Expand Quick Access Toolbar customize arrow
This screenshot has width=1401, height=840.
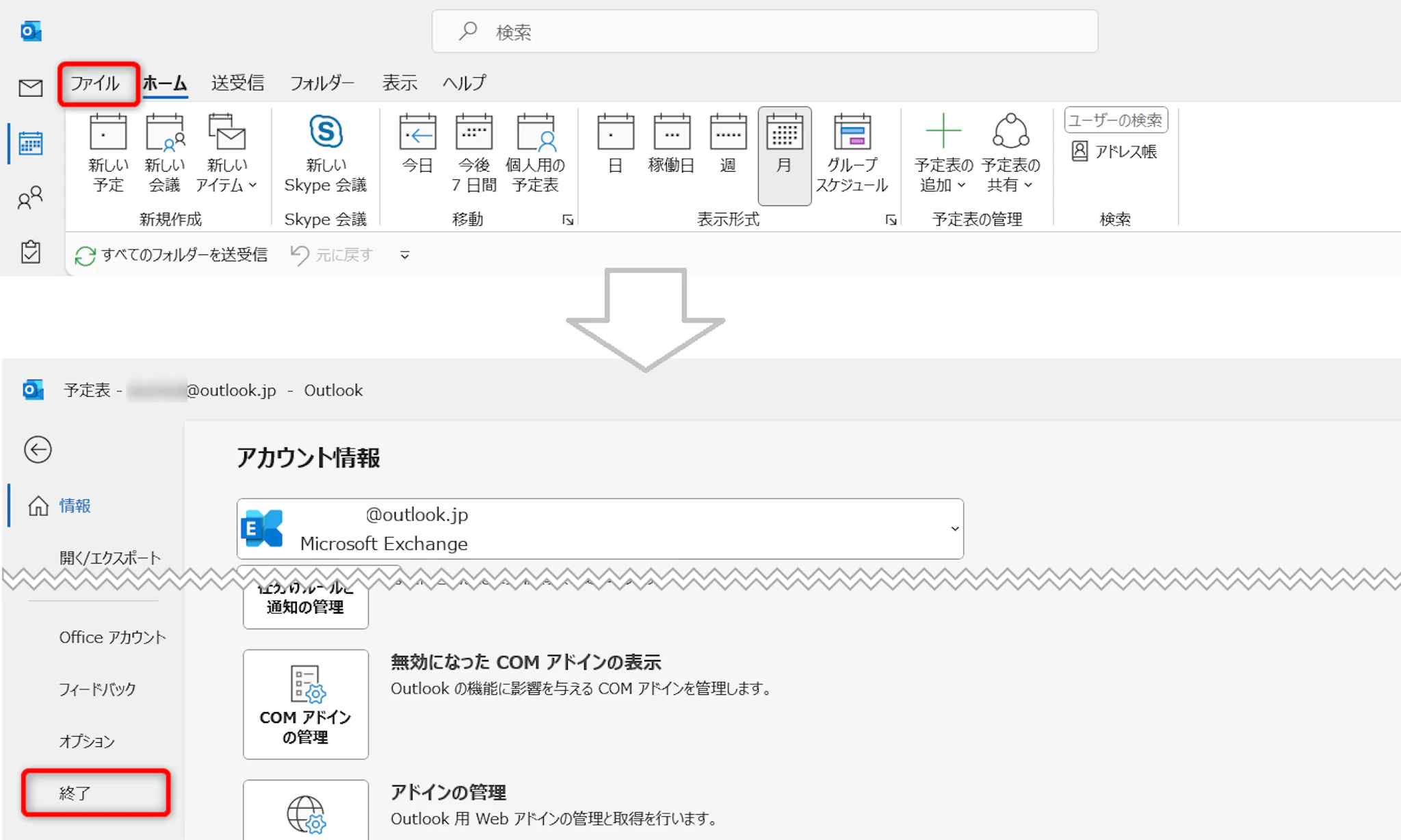405,255
